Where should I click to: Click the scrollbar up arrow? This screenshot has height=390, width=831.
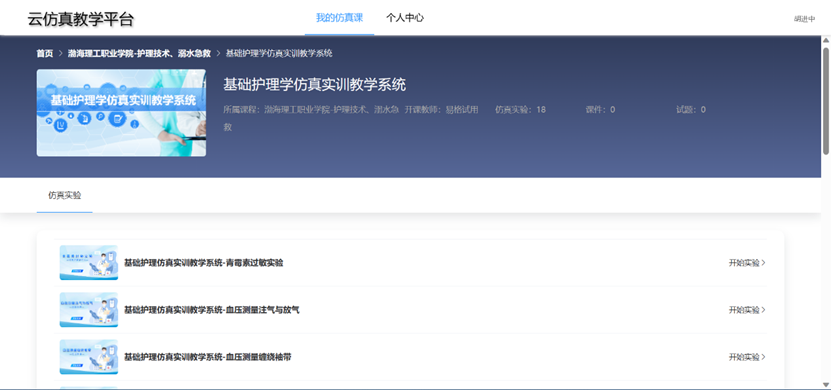(826, 40)
